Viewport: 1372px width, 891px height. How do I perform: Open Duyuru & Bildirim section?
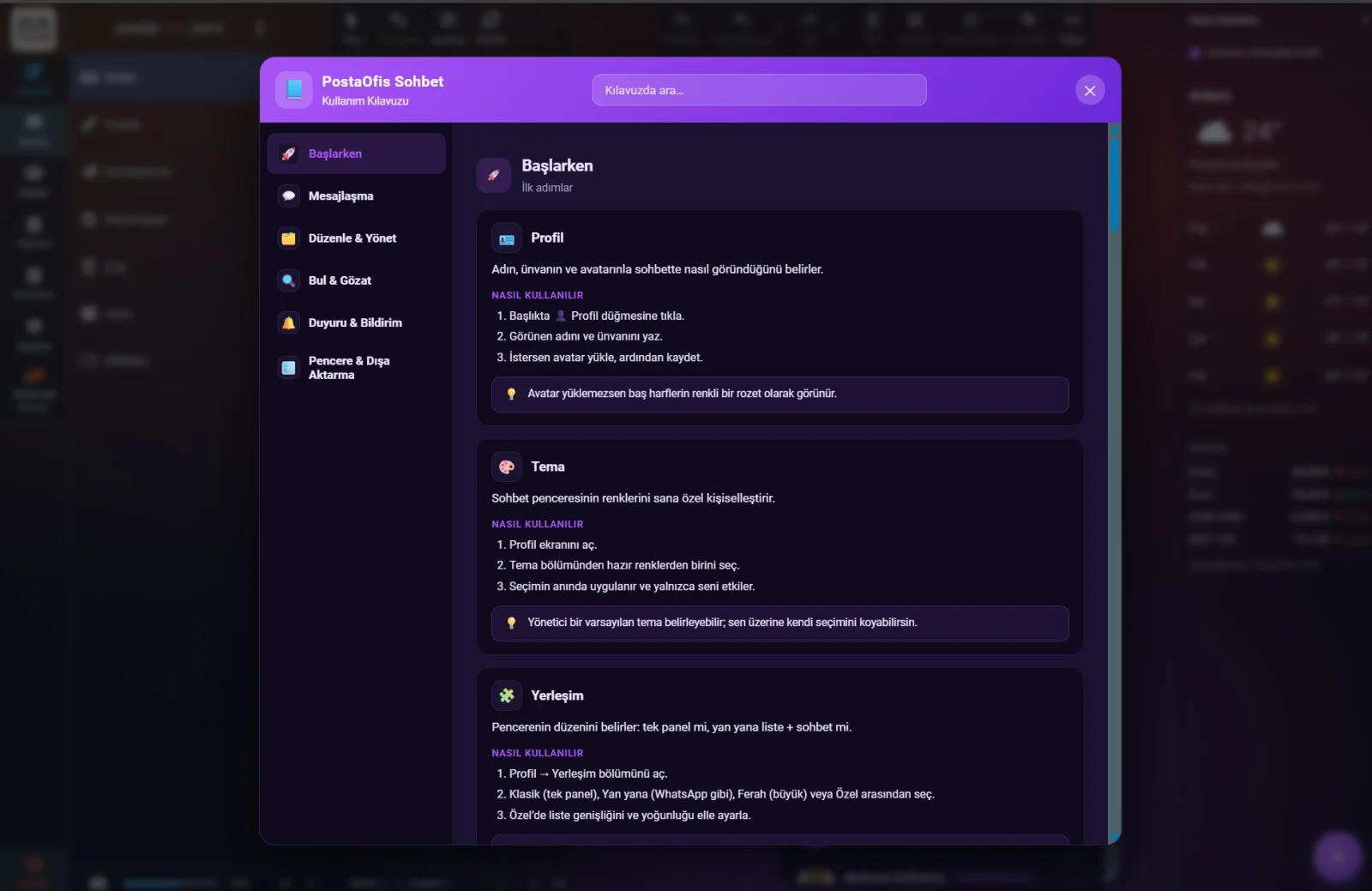point(356,322)
